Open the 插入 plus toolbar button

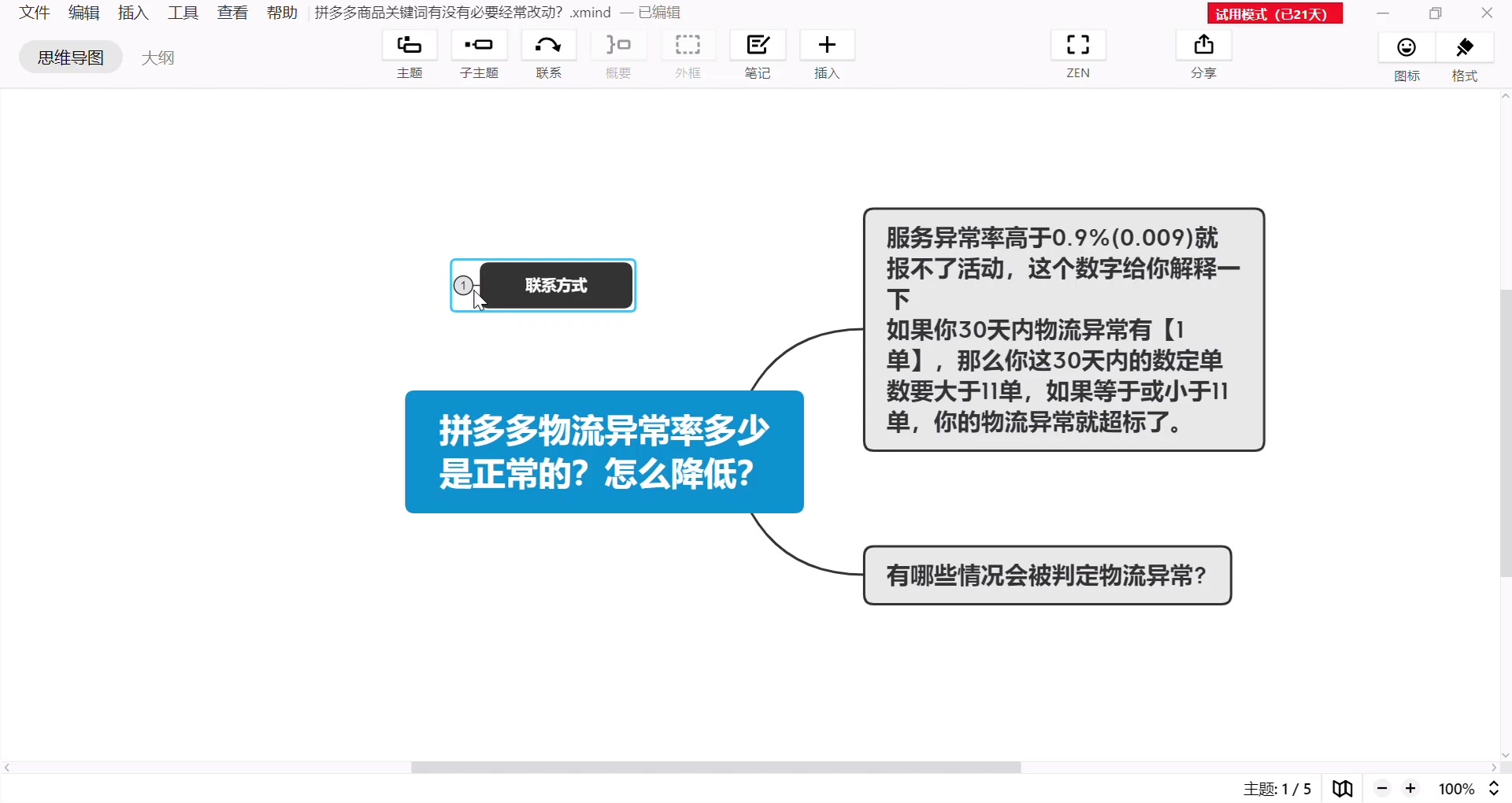(827, 46)
